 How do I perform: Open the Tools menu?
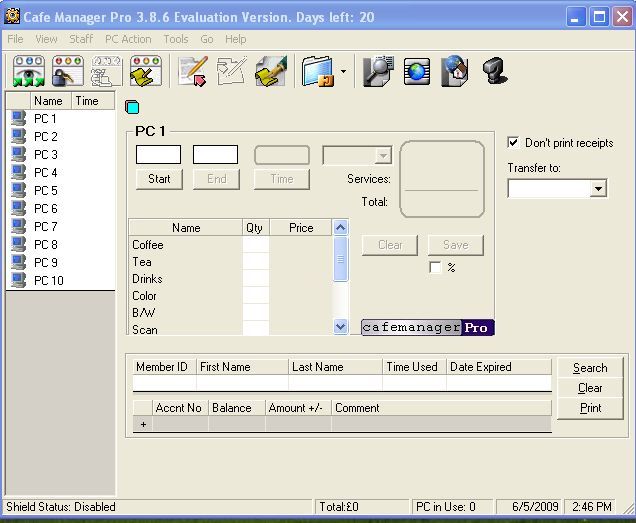coord(176,39)
